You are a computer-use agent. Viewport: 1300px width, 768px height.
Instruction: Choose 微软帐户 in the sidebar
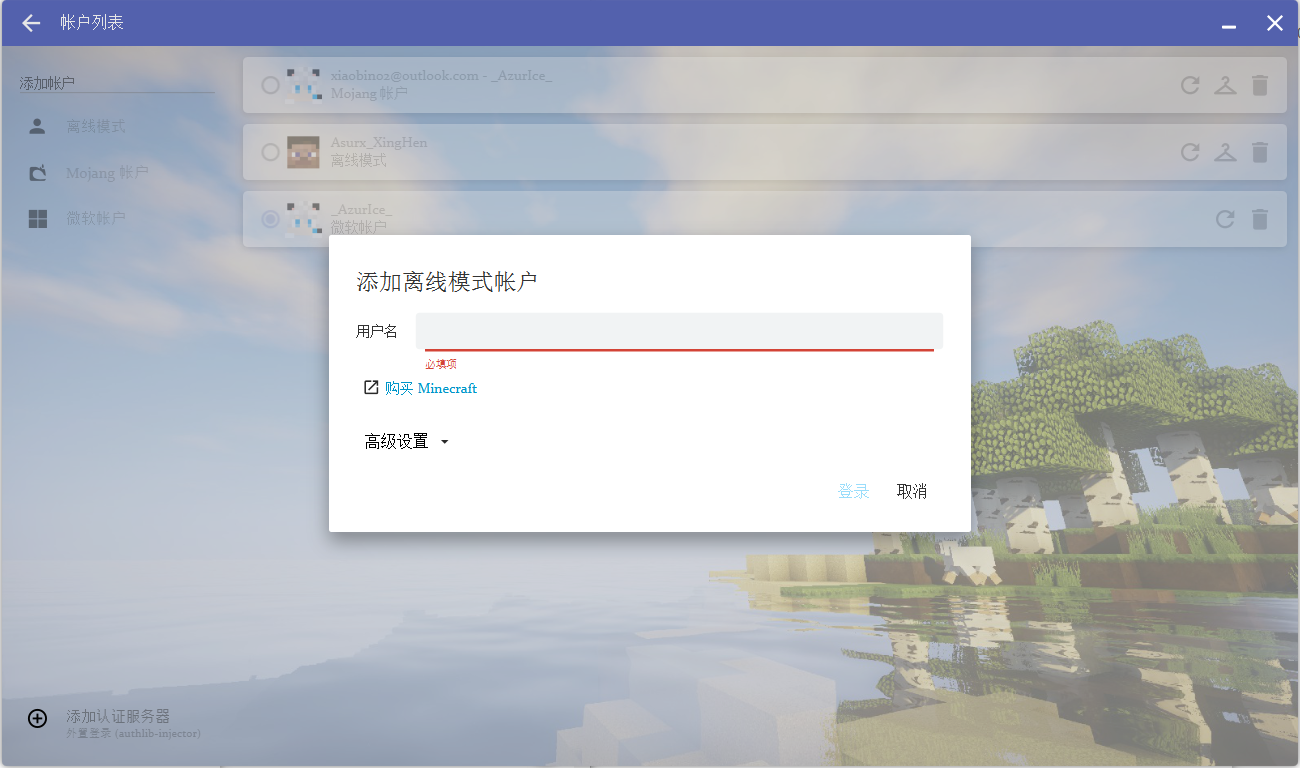tap(95, 219)
